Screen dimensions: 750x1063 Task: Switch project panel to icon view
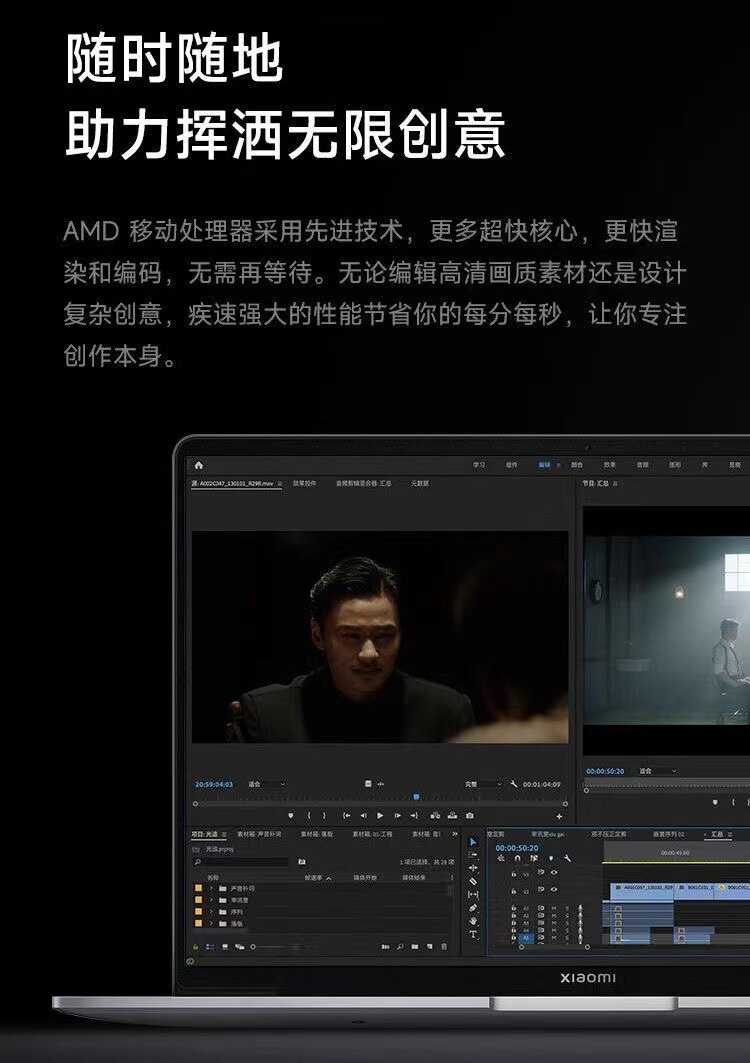point(225,946)
